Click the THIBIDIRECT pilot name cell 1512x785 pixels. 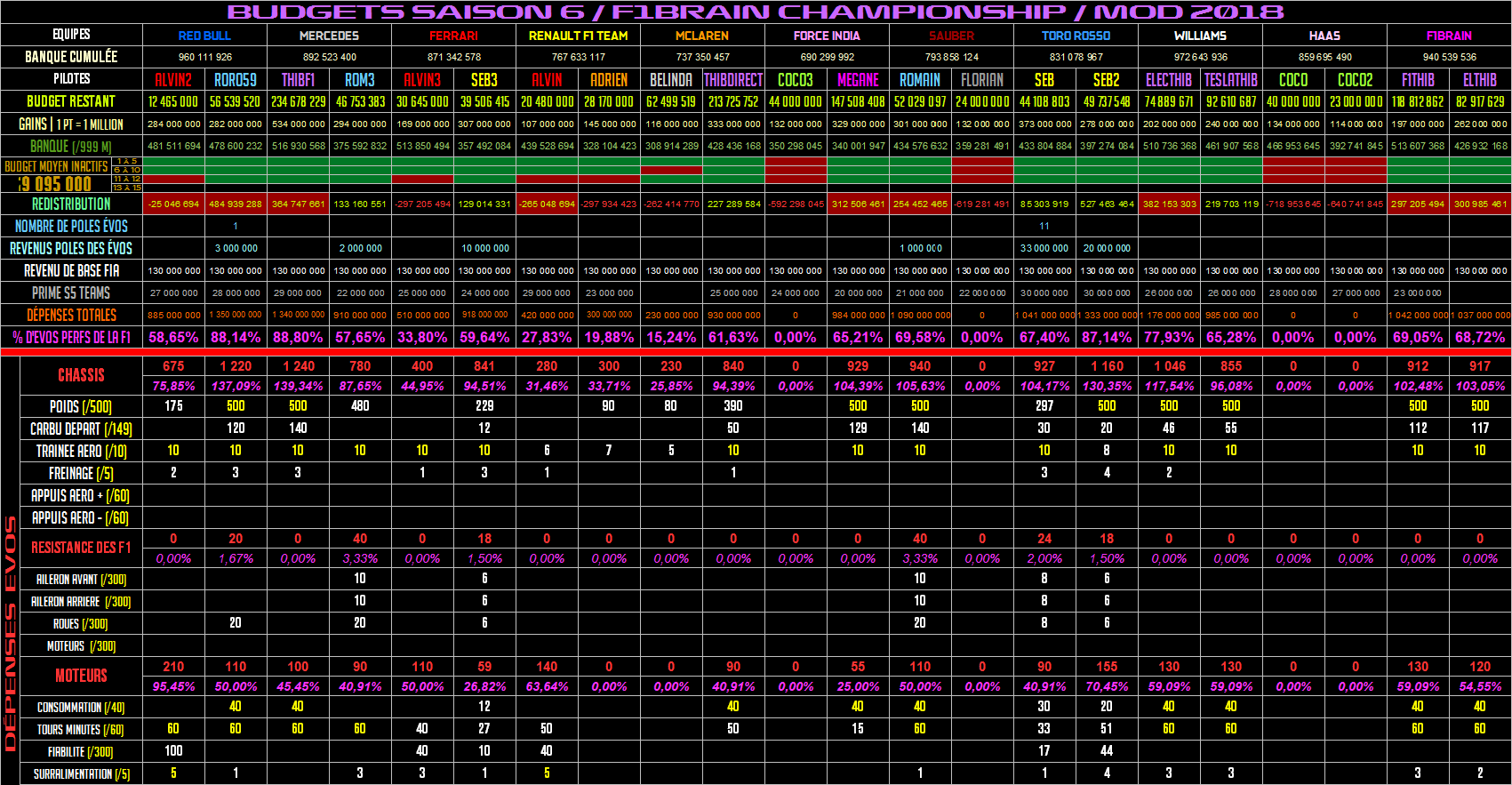(x=733, y=80)
